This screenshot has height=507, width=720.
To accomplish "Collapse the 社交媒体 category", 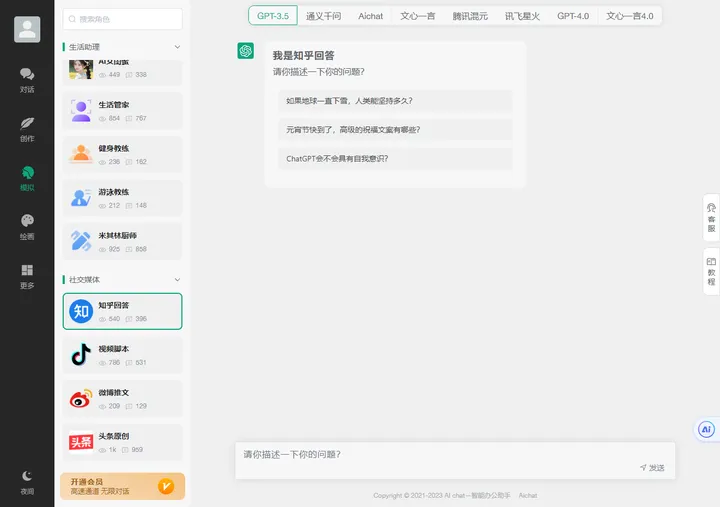I will [177, 280].
